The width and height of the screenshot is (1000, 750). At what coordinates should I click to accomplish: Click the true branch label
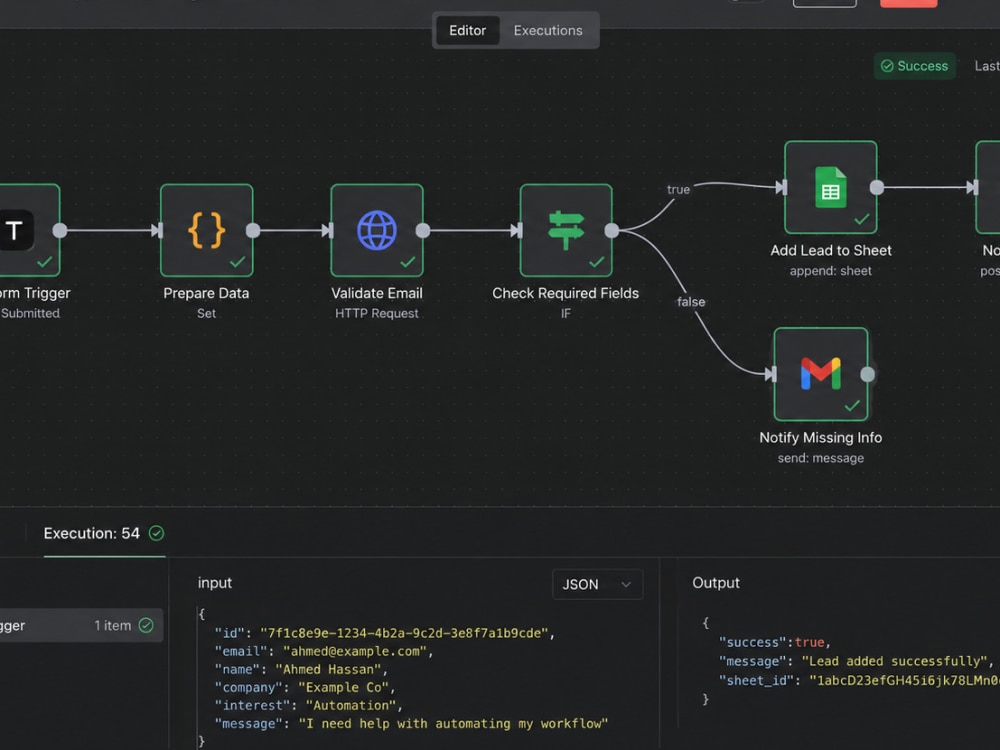coord(678,189)
